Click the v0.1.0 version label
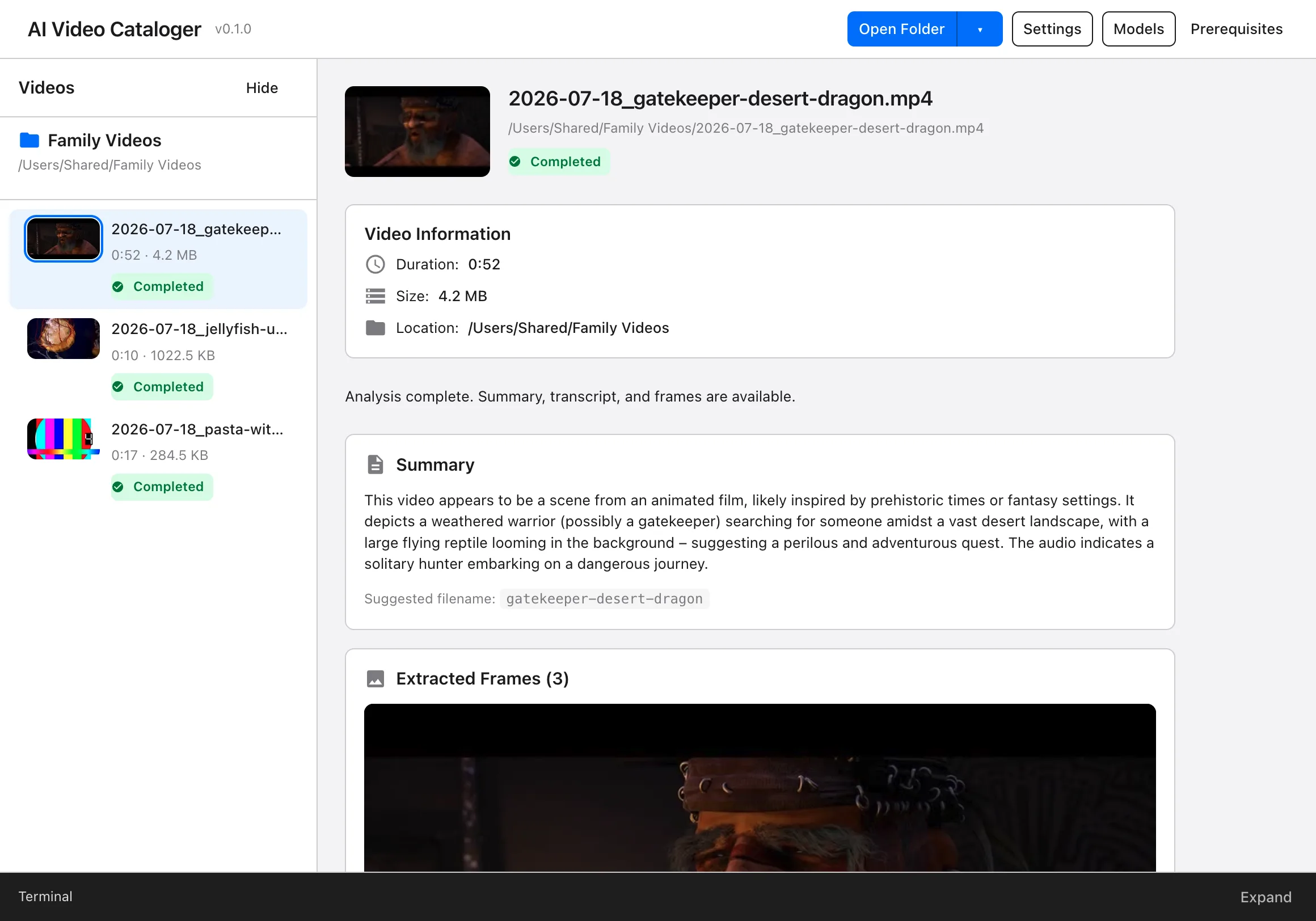This screenshot has height=921, width=1316. [233, 29]
